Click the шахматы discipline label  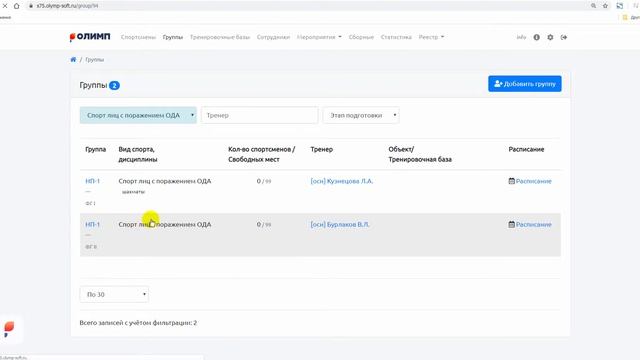(133, 192)
